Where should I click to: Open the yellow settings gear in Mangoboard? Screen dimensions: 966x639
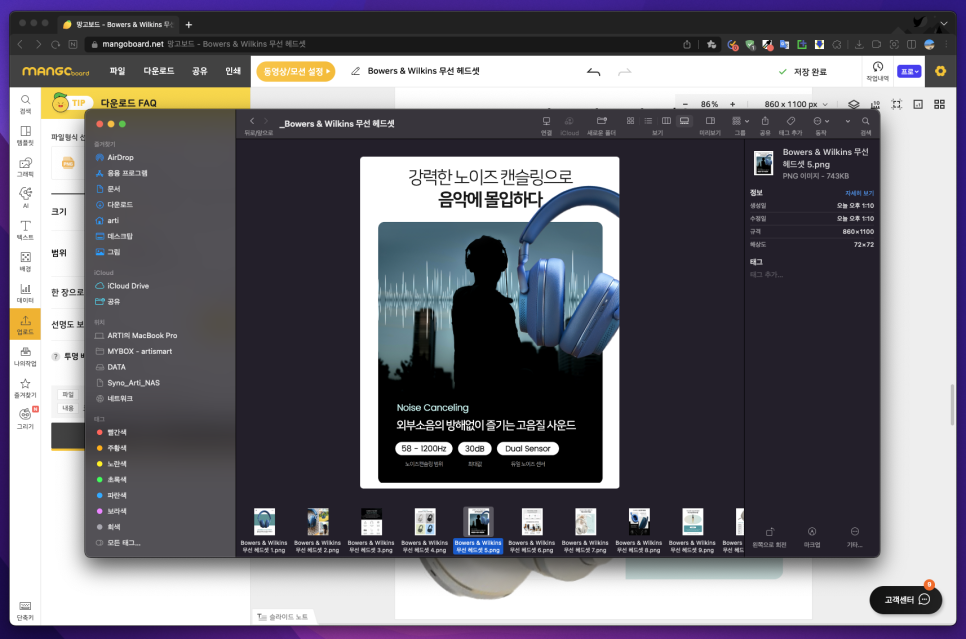pyautogui.click(x=940, y=71)
